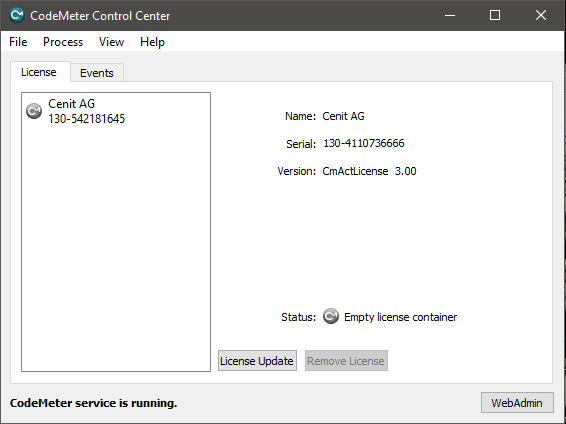Close the CodeMeter Control Center window

[541, 15]
